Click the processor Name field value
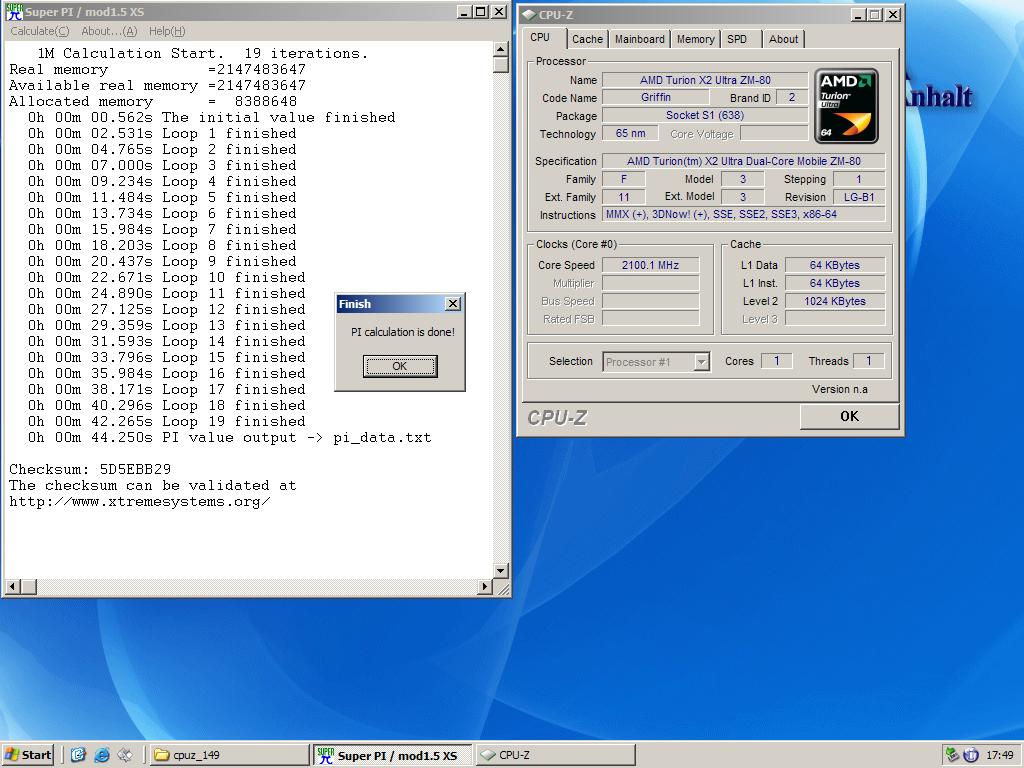The width and height of the screenshot is (1024, 768). point(705,80)
